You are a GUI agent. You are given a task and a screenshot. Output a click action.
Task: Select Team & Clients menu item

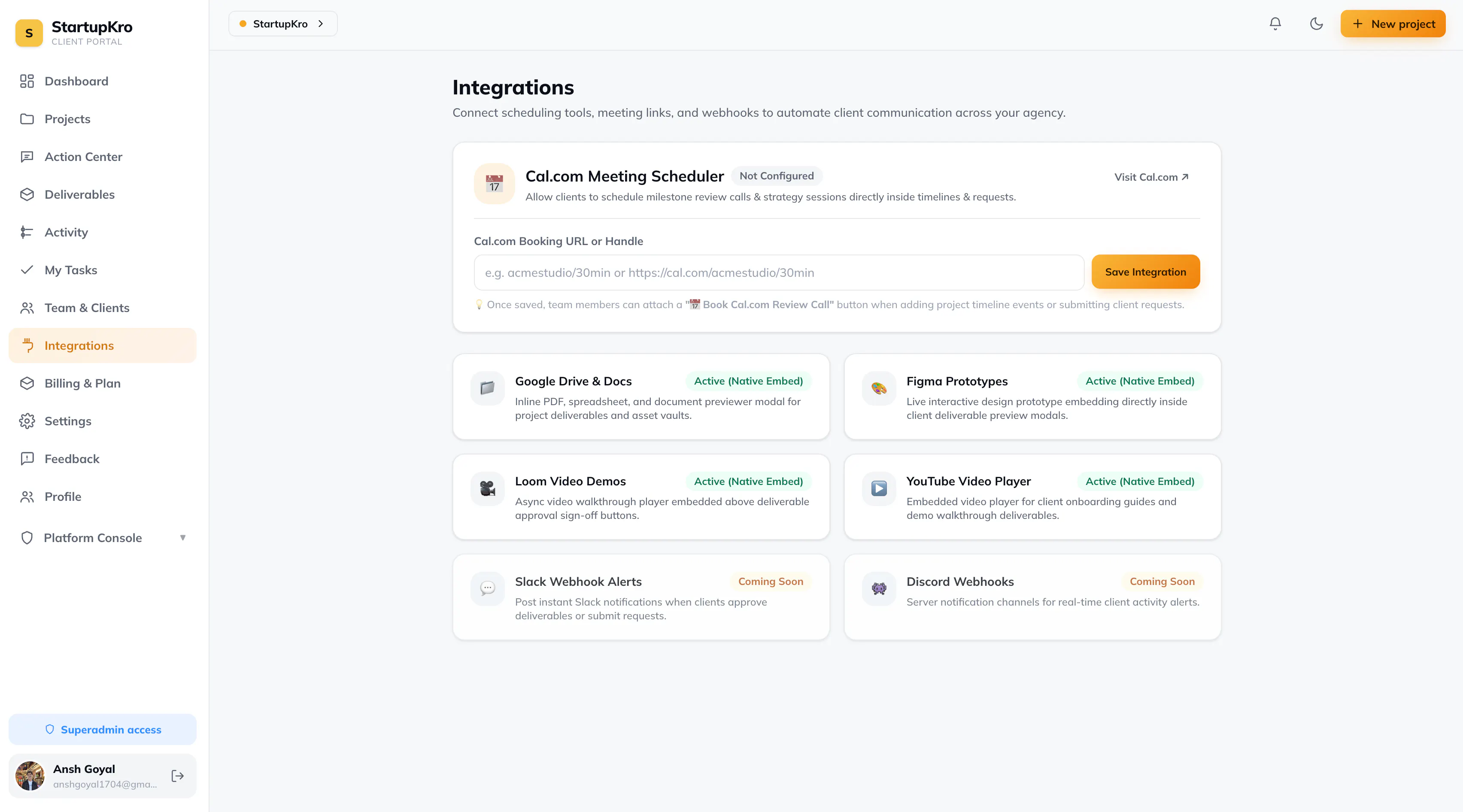pos(102,308)
